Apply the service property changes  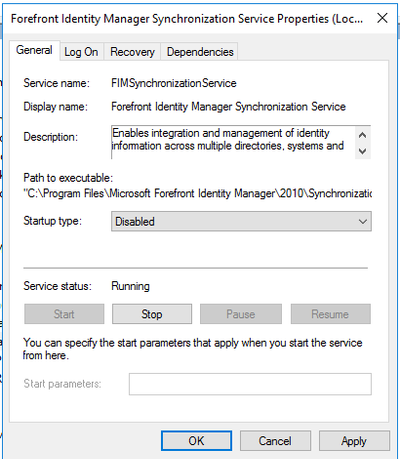tap(354, 441)
